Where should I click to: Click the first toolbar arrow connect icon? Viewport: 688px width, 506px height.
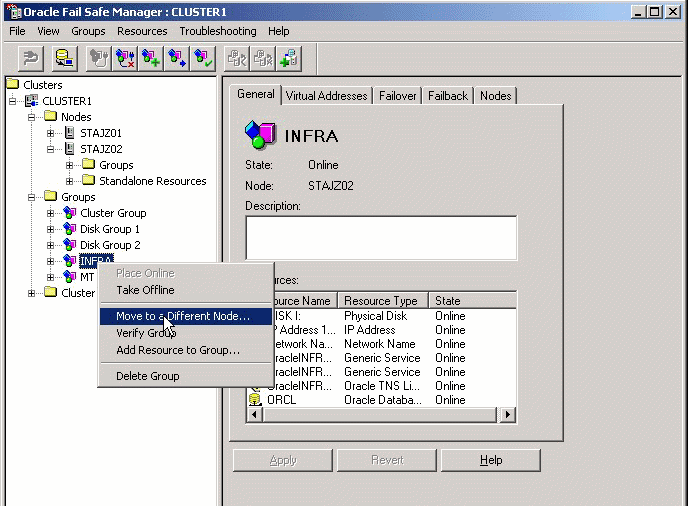tap(31, 58)
